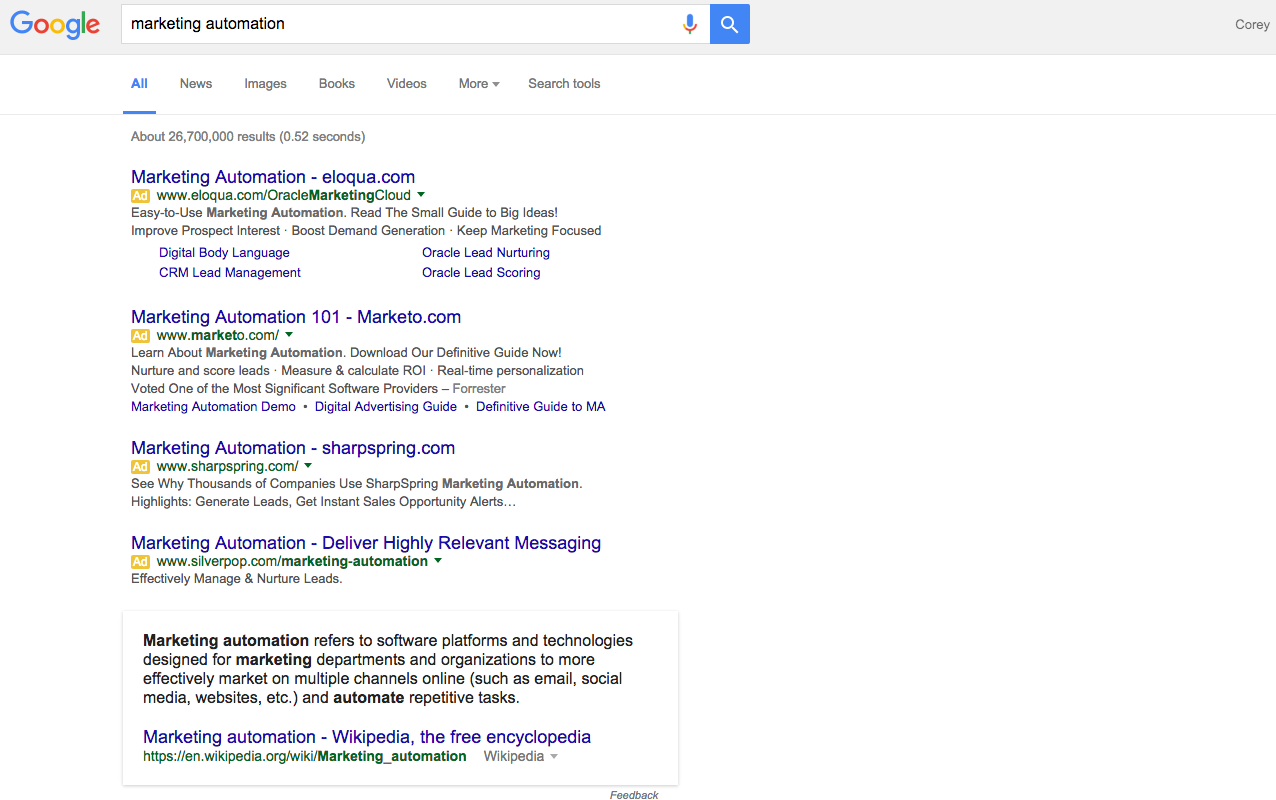
Task: Open the Oracle Lead Scoring sitelink
Action: point(481,273)
